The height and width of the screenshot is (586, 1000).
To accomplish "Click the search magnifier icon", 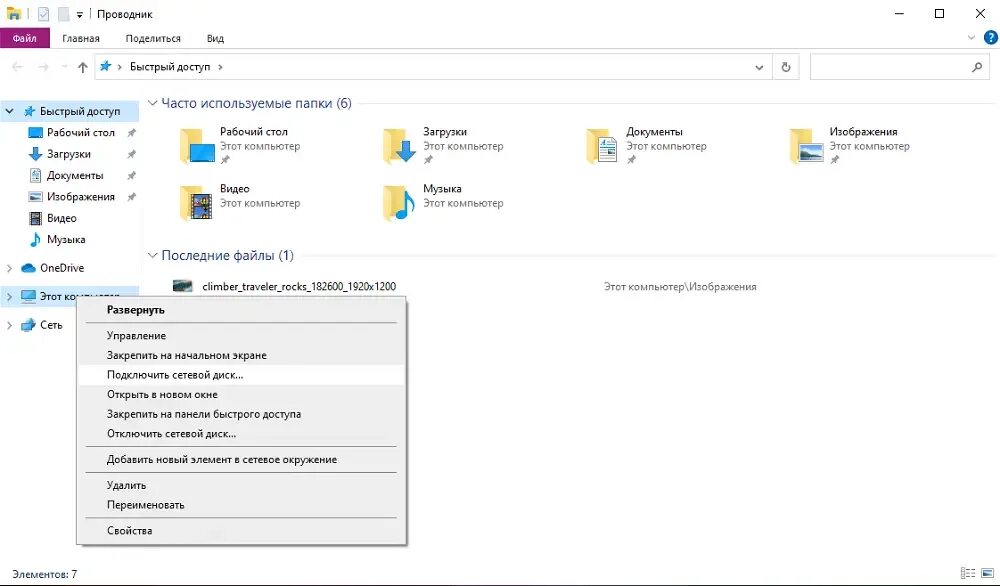I will (975, 67).
